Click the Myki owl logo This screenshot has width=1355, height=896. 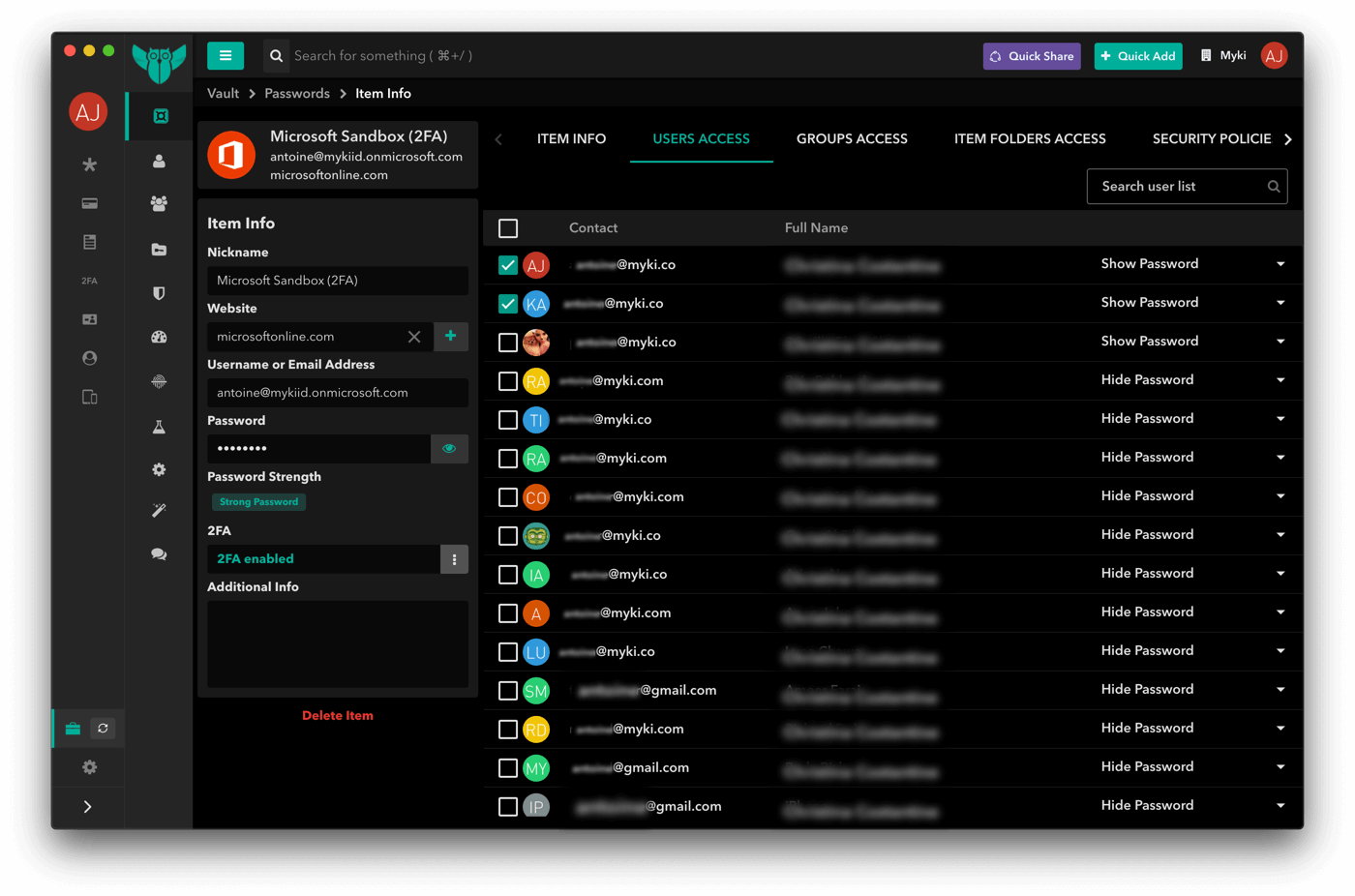(159, 64)
